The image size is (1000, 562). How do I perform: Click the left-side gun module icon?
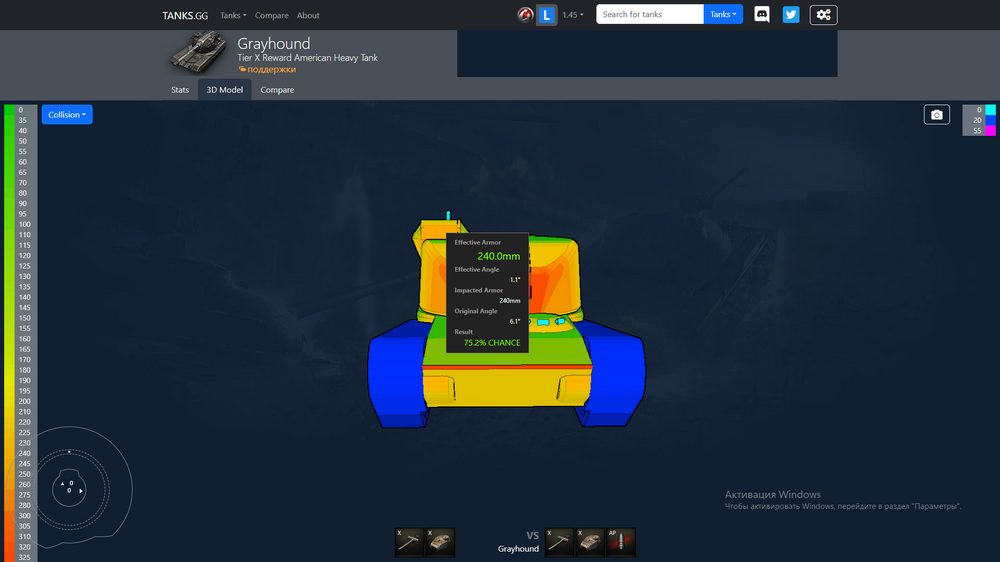coord(409,542)
